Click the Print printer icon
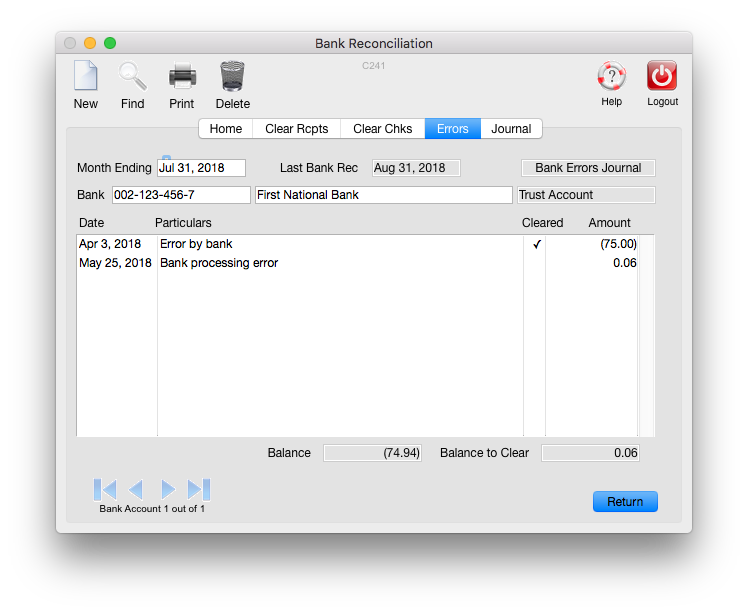748x613 pixels. tap(182, 77)
